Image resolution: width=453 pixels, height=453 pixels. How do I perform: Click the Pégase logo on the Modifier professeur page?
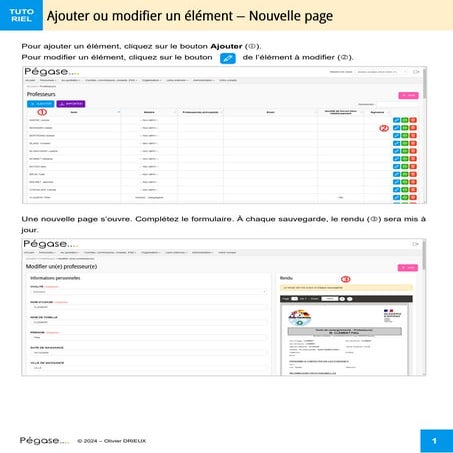coord(51,244)
